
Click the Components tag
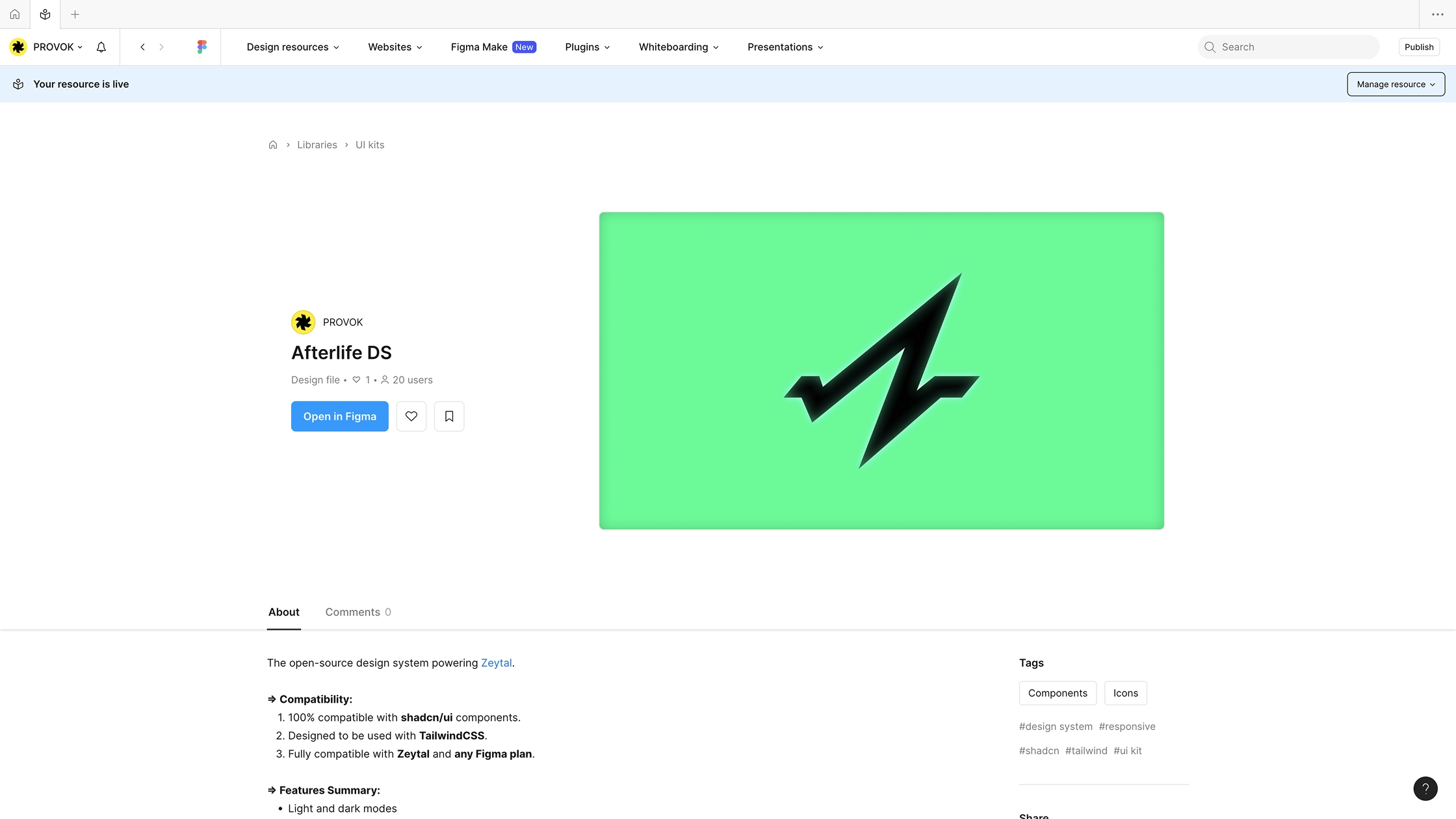tap(1058, 693)
